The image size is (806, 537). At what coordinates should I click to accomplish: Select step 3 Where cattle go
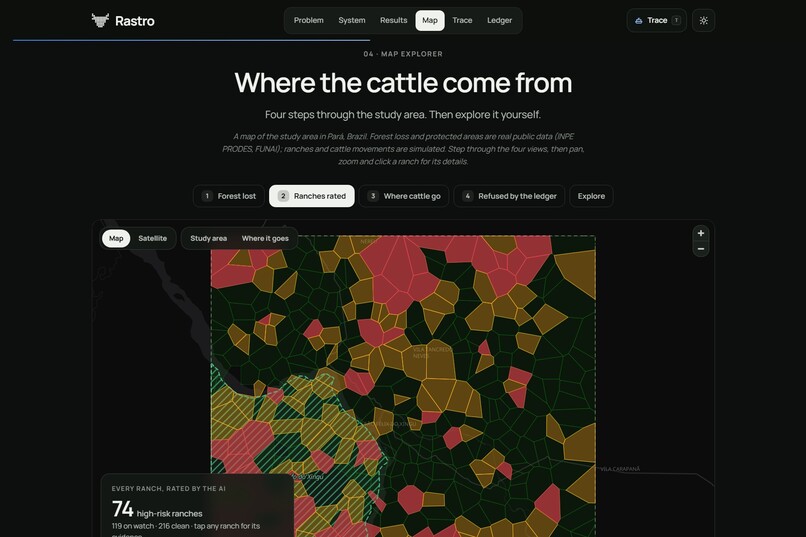pyautogui.click(x=404, y=196)
